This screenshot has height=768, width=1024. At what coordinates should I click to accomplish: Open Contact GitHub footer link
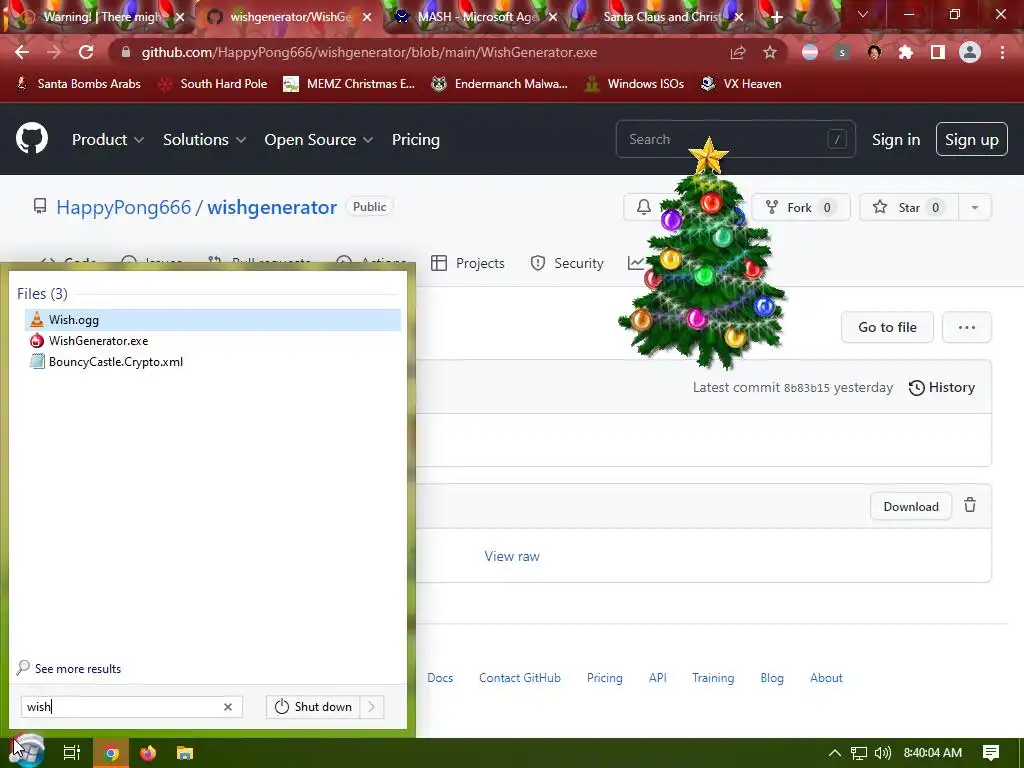pos(520,678)
